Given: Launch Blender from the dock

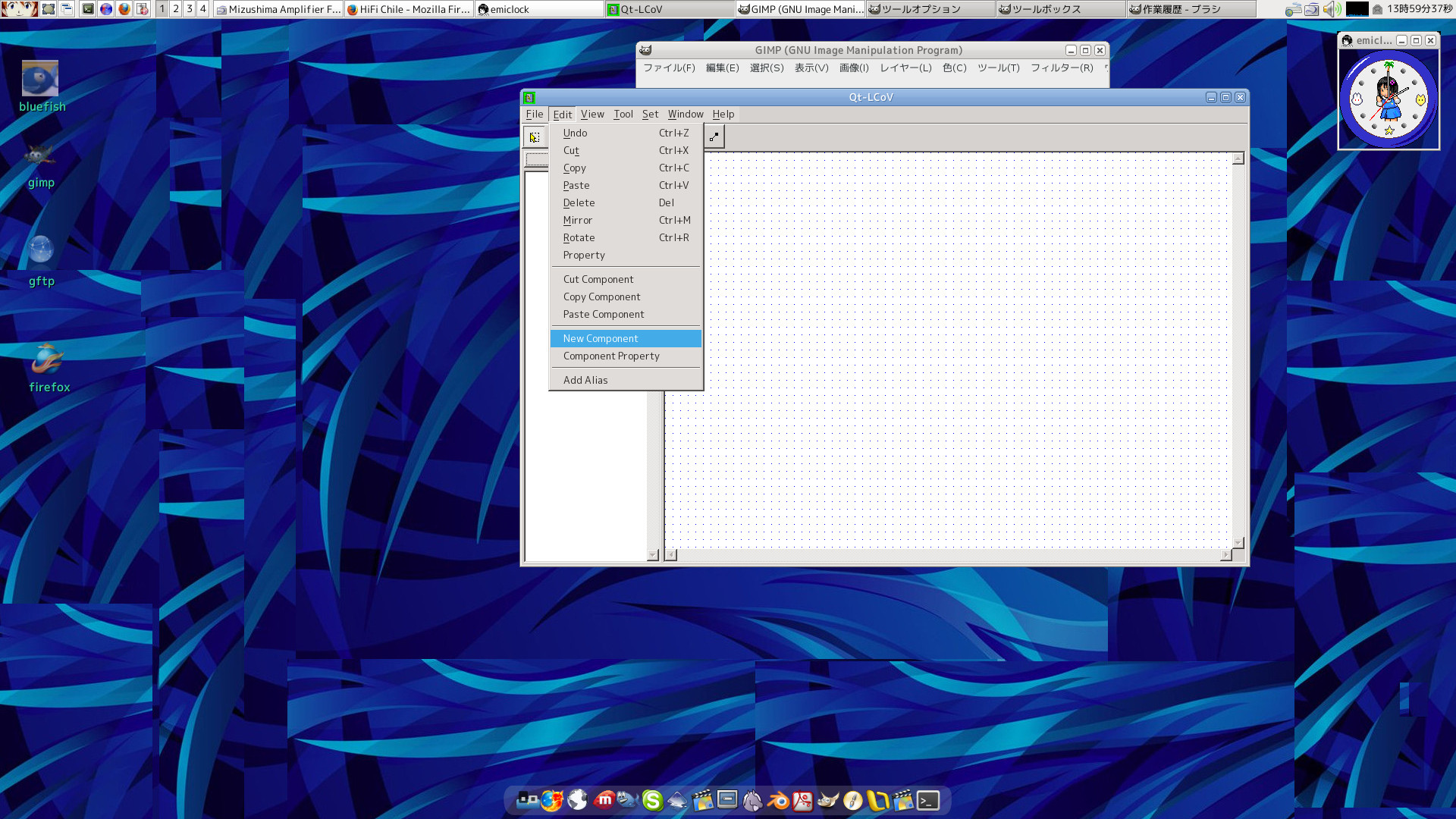Looking at the screenshot, I should pos(778,801).
